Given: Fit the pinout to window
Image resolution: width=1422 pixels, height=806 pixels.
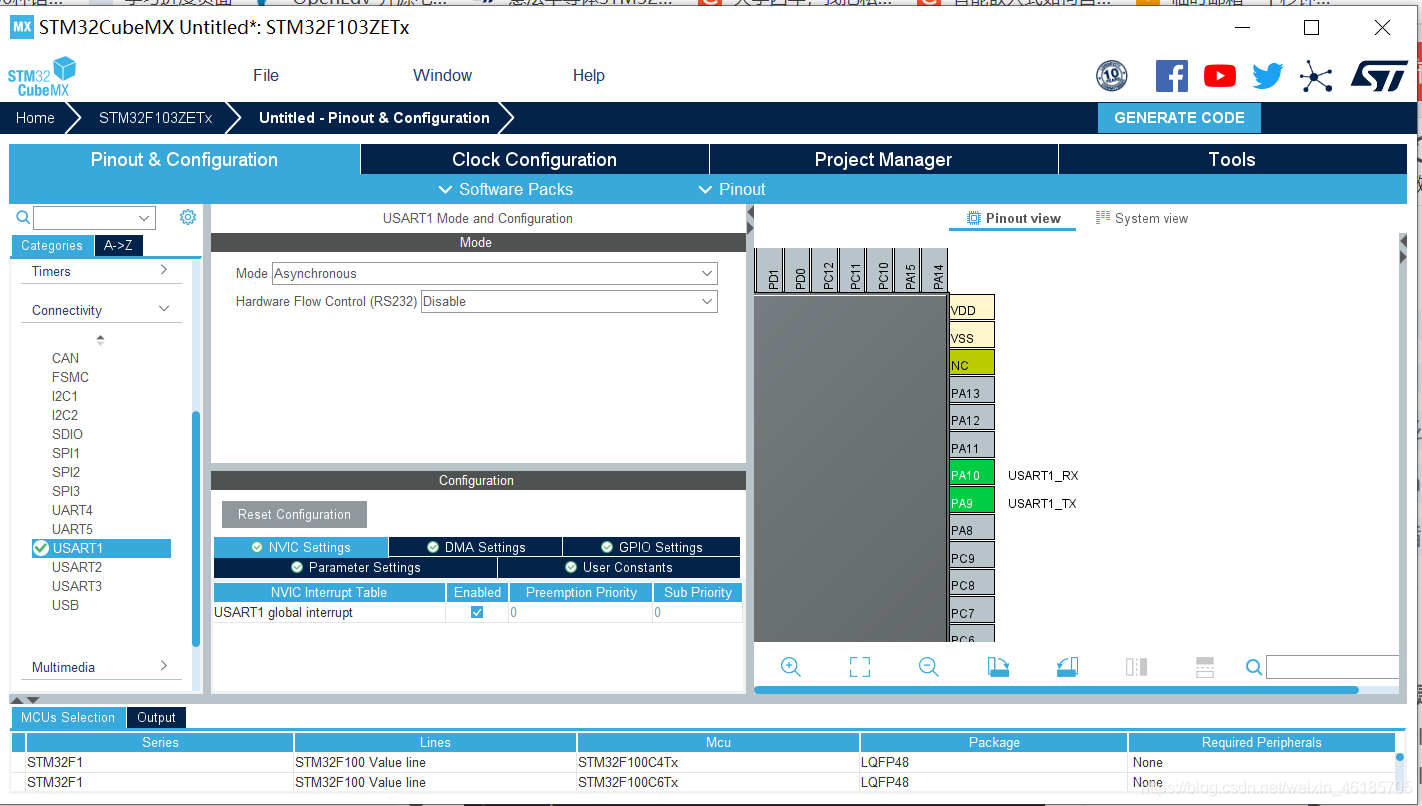Looking at the screenshot, I should pos(860,667).
